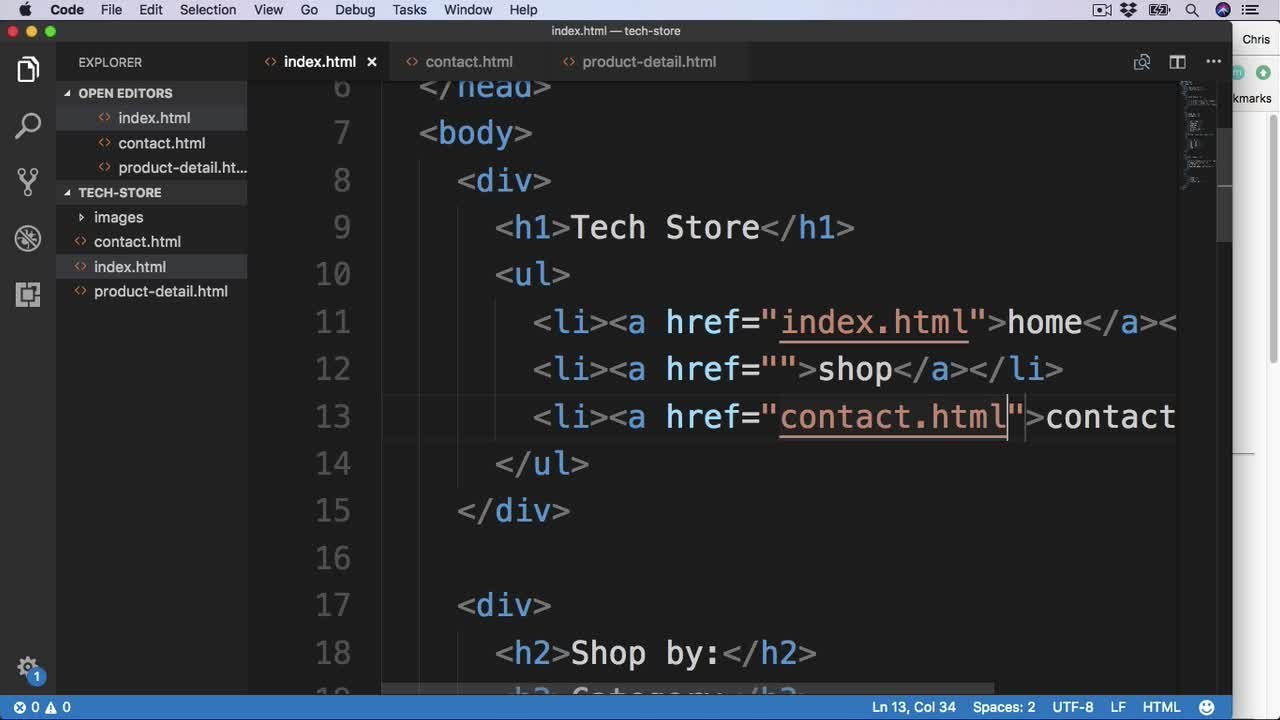
Task: Collapse the OPEN EDITORS section
Action: coord(125,93)
